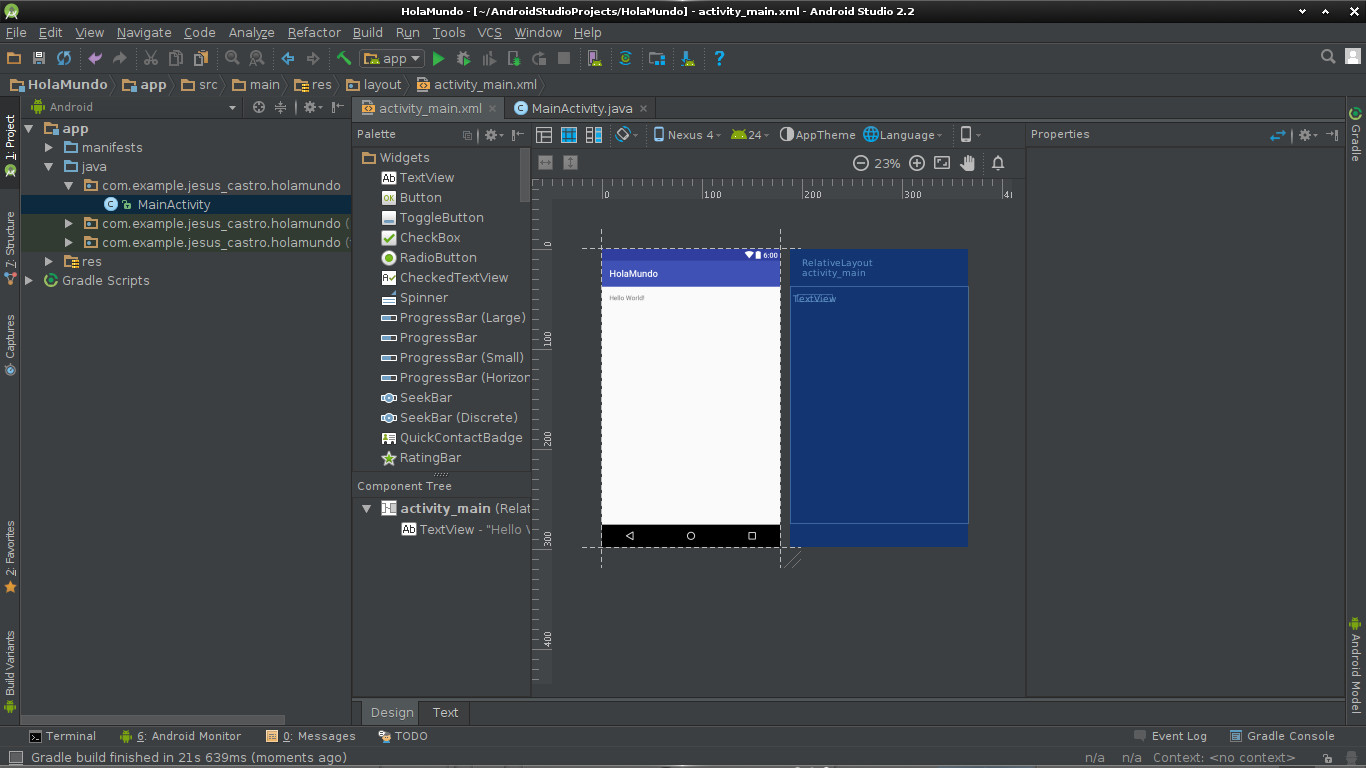1366x768 pixels.
Task: Open the Build menu
Action: click(x=368, y=32)
